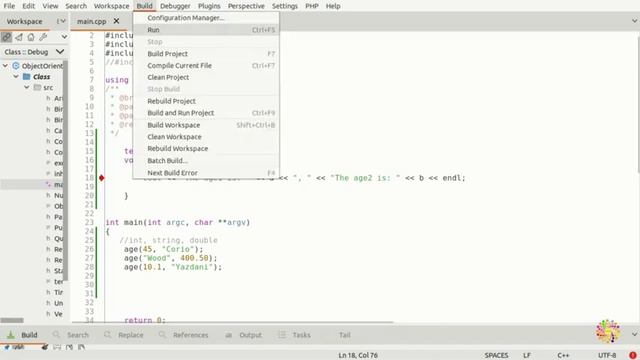Image resolution: width=640 pixels, height=360 pixels.
Task: Open the Tasks tab
Action: (301, 335)
